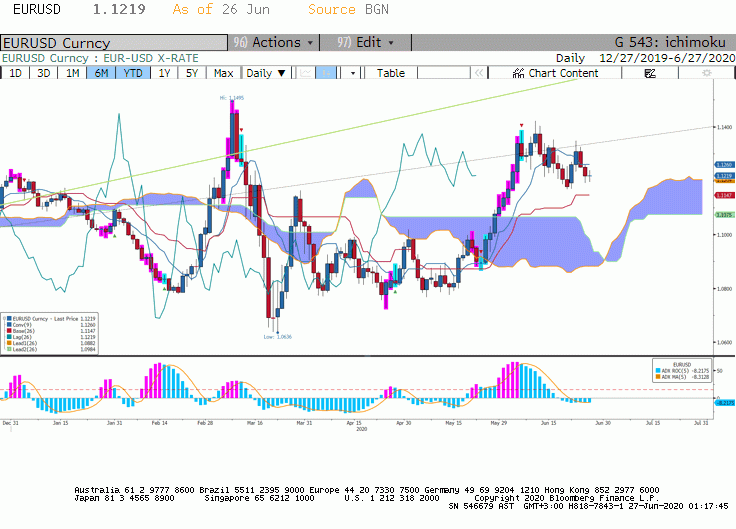Viewport: 736px width, 529px height.
Task: Click the Hi: 1.1495 high marker
Action: tap(232, 98)
